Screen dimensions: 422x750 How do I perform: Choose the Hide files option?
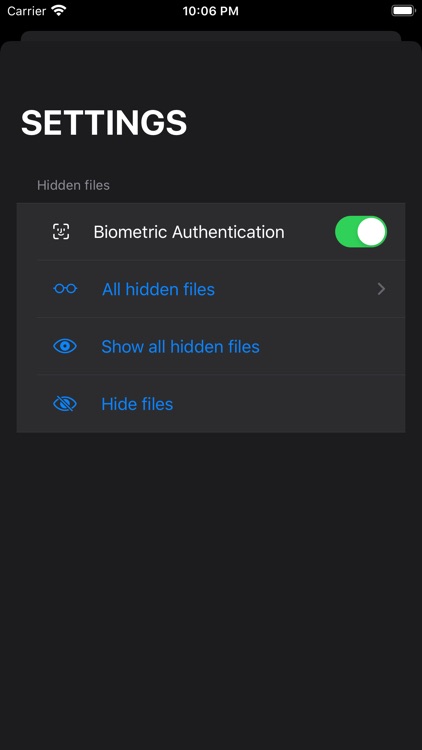(x=137, y=404)
